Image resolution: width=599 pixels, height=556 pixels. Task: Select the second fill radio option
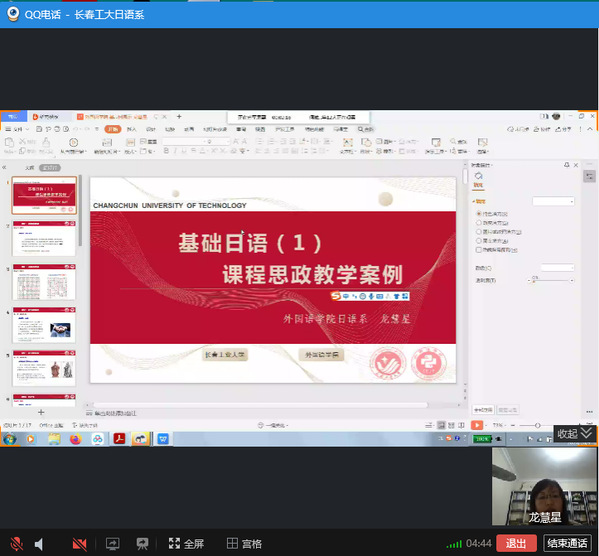tap(479, 222)
